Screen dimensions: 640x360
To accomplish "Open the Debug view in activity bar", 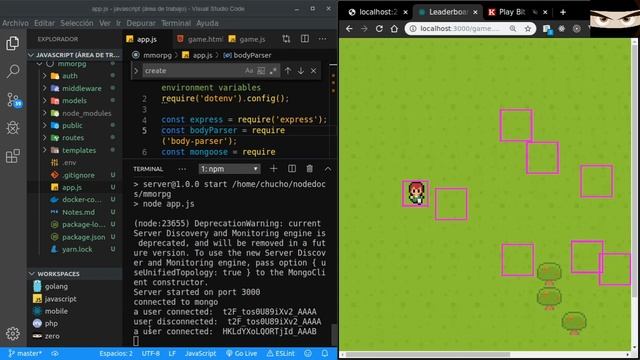I will click(x=13, y=128).
